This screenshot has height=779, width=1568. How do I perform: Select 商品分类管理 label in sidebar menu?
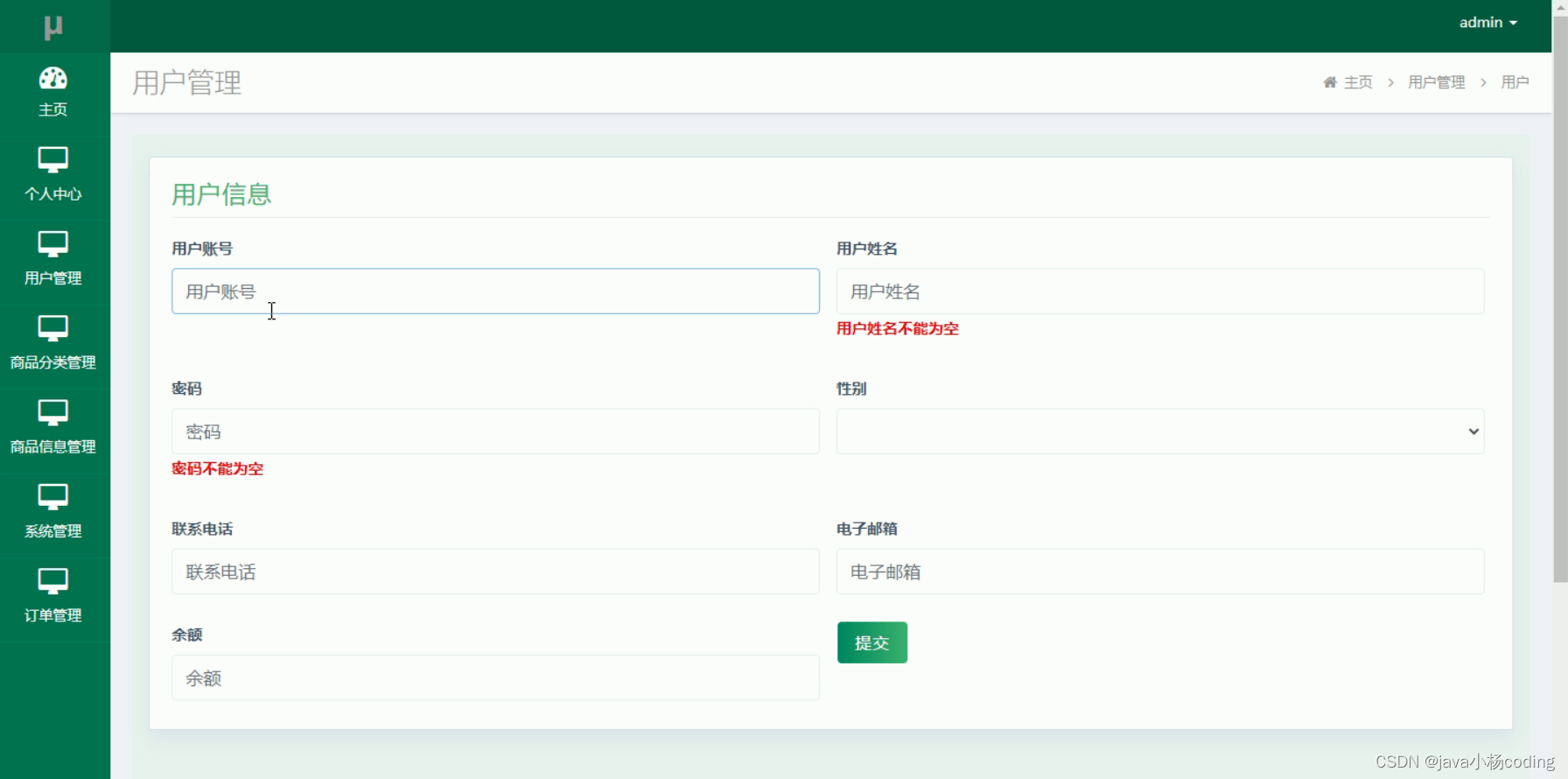coord(53,362)
